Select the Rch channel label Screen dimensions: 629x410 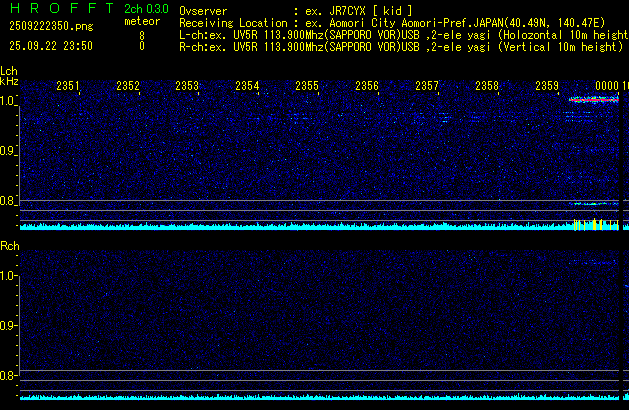click(x=9, y=246)
